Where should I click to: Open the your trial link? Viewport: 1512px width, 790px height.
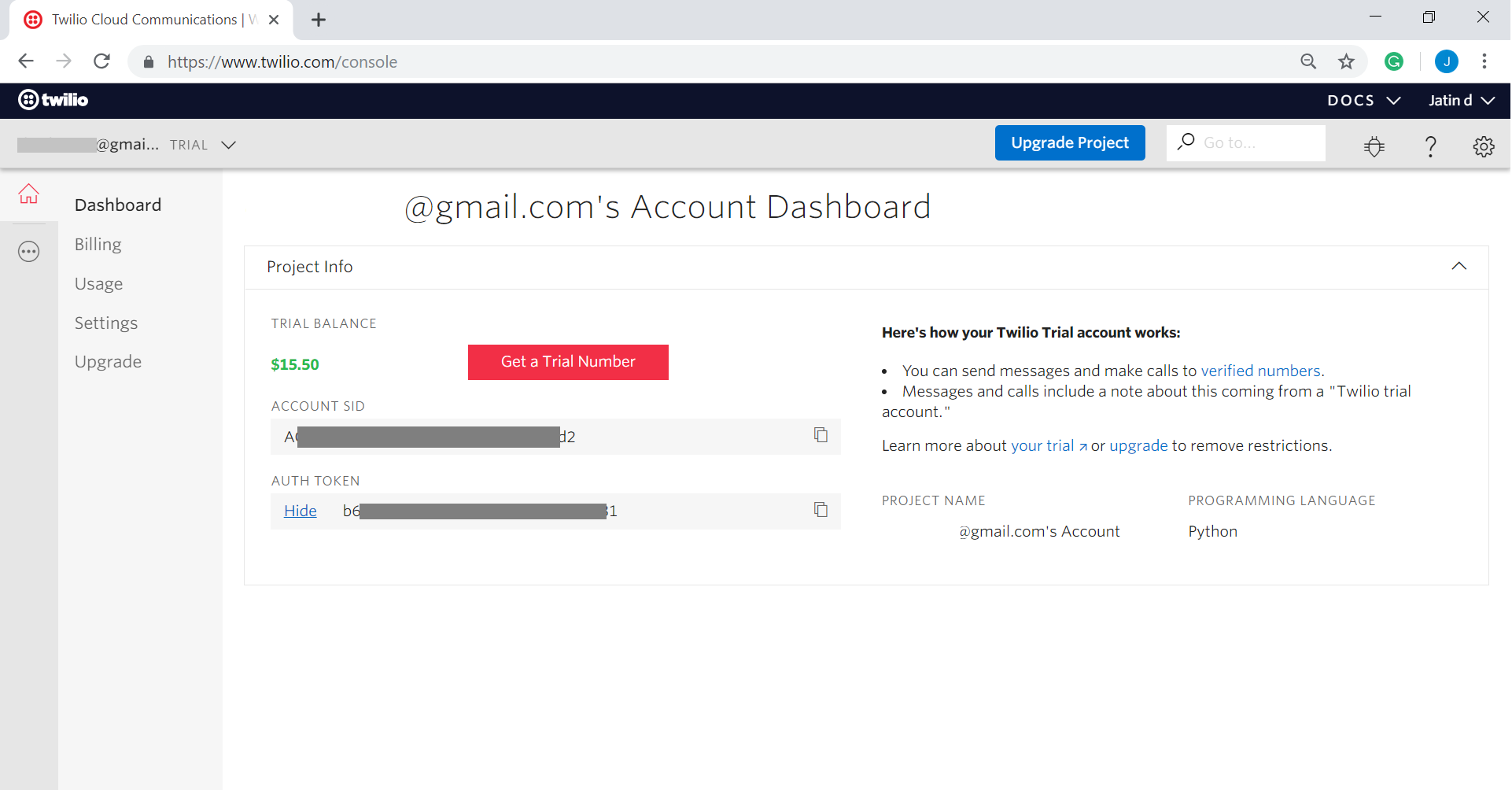click(1049, 445)
